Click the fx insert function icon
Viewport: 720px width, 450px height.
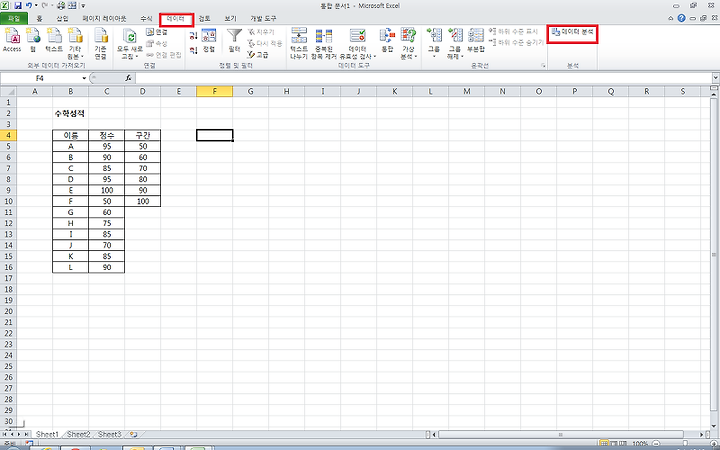click(128, 78)
